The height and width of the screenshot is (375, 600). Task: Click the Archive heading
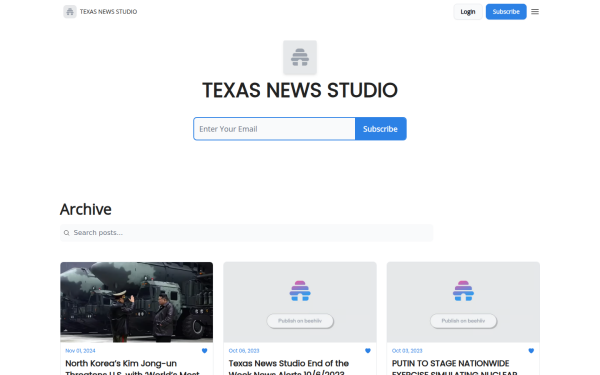tap(86, 209)
